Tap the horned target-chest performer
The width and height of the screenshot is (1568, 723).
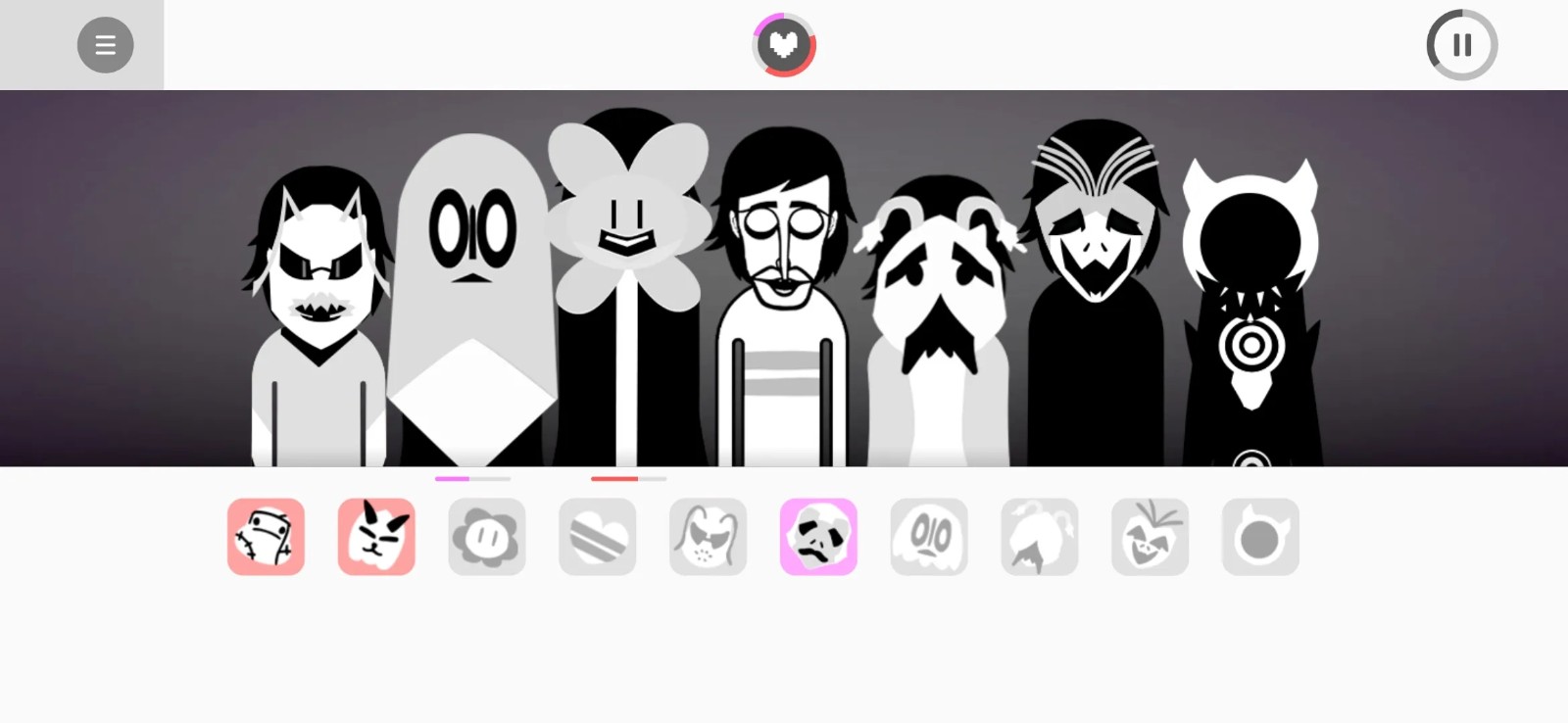(x=1250, y=313)
